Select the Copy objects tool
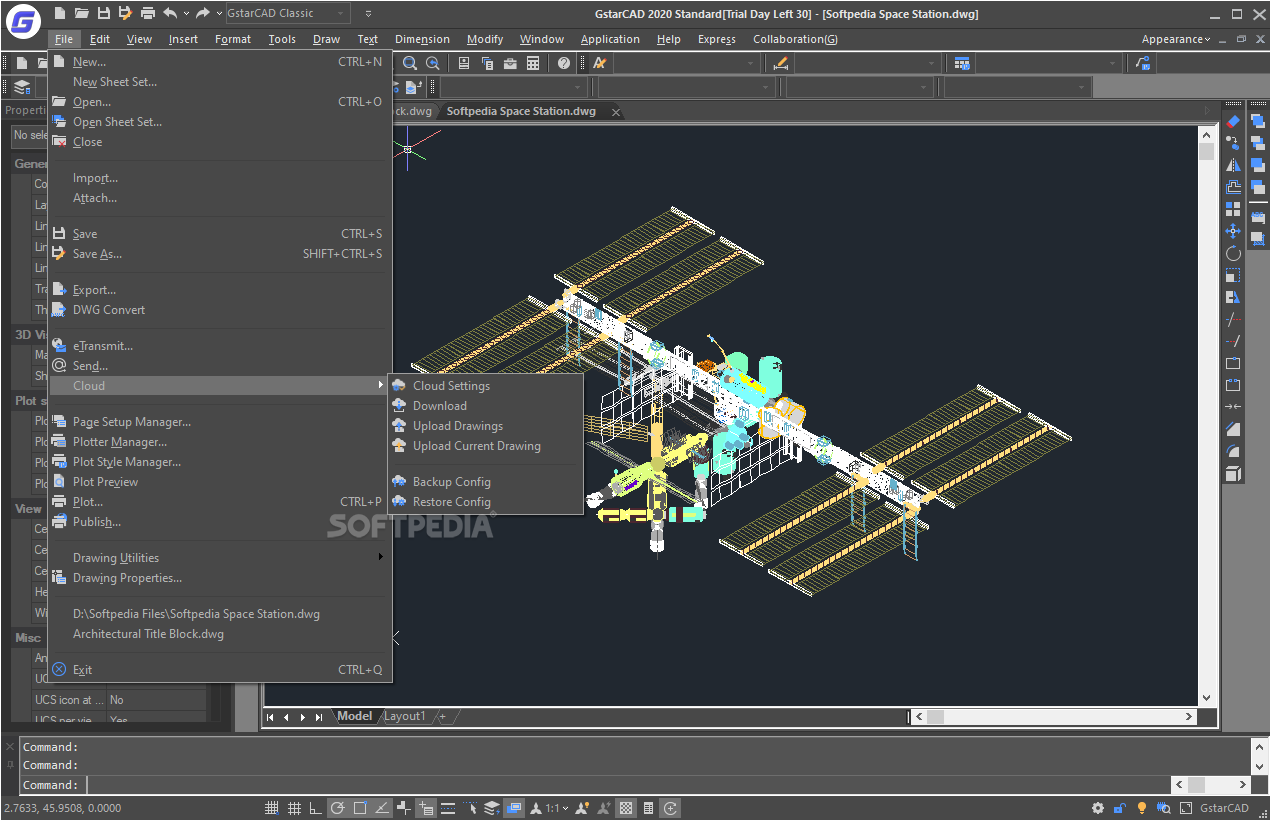 coord(1233,143)
